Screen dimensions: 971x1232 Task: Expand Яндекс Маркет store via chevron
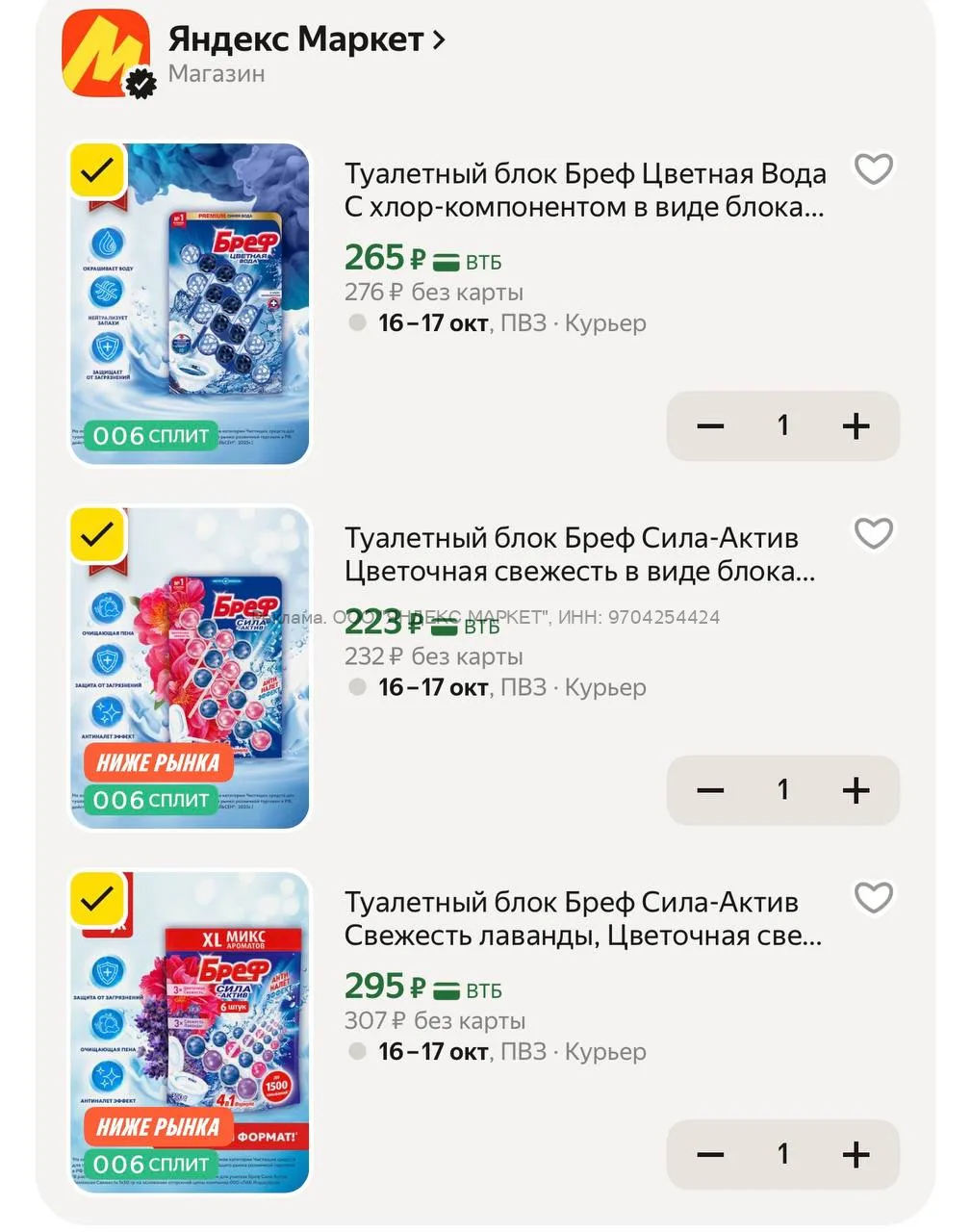click(439, 39)
